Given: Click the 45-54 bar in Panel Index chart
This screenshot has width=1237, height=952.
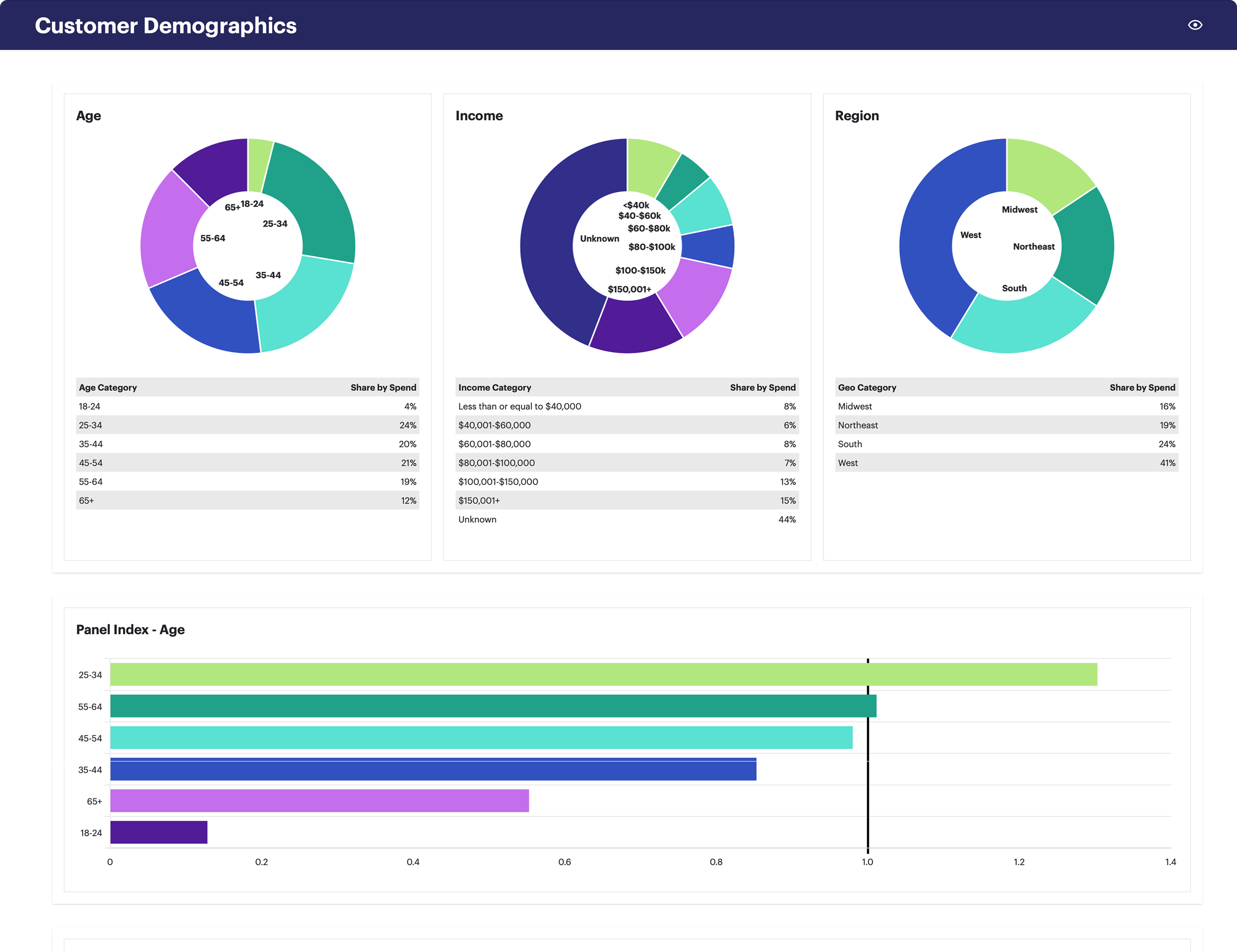Looking at the screenshot, I should coord(481,737).
